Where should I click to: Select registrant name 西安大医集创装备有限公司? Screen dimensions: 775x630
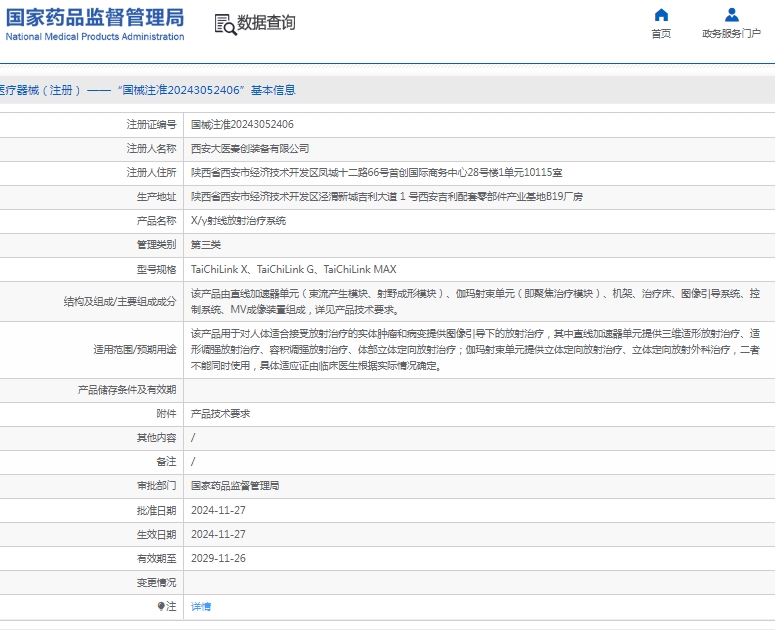250,149
